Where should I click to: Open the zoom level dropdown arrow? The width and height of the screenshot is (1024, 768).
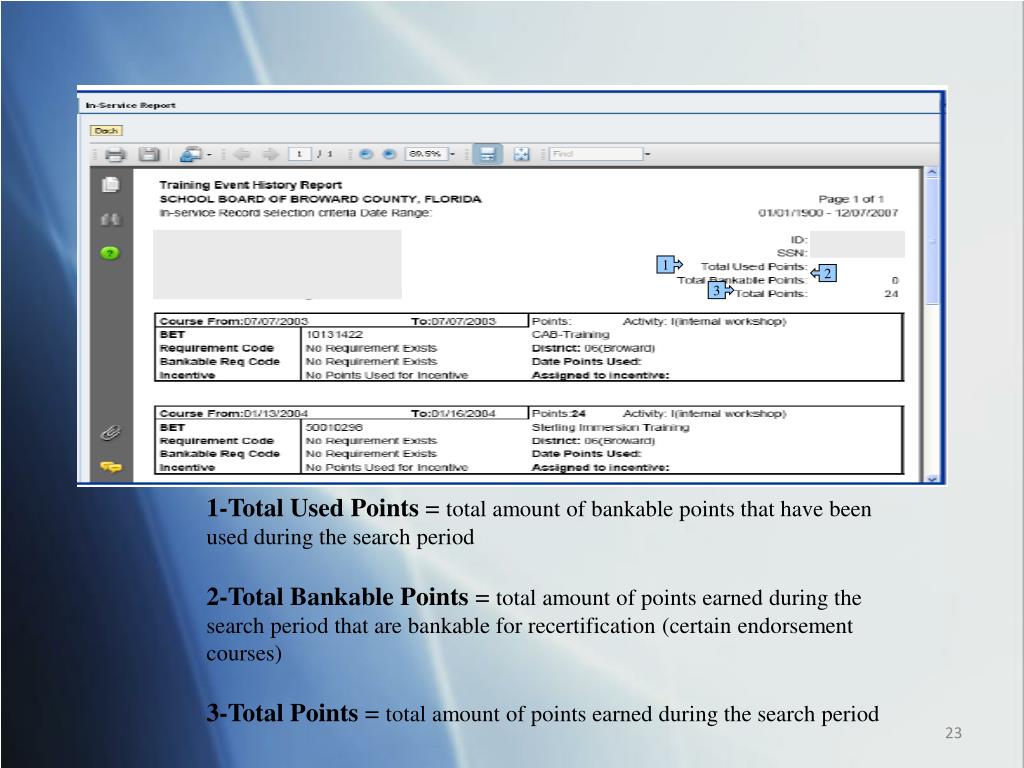click(x=453, y=155)
